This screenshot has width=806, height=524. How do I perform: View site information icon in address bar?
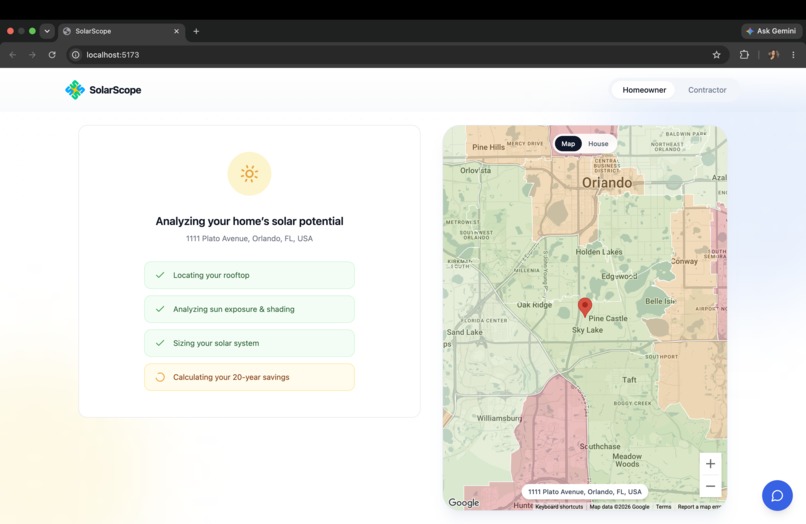tap(76, 55)
